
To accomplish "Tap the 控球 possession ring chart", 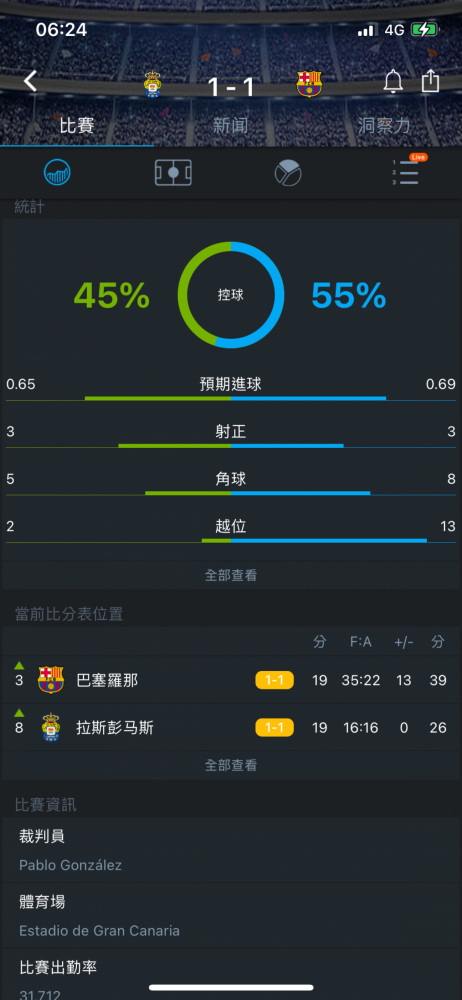I will 231,295.
